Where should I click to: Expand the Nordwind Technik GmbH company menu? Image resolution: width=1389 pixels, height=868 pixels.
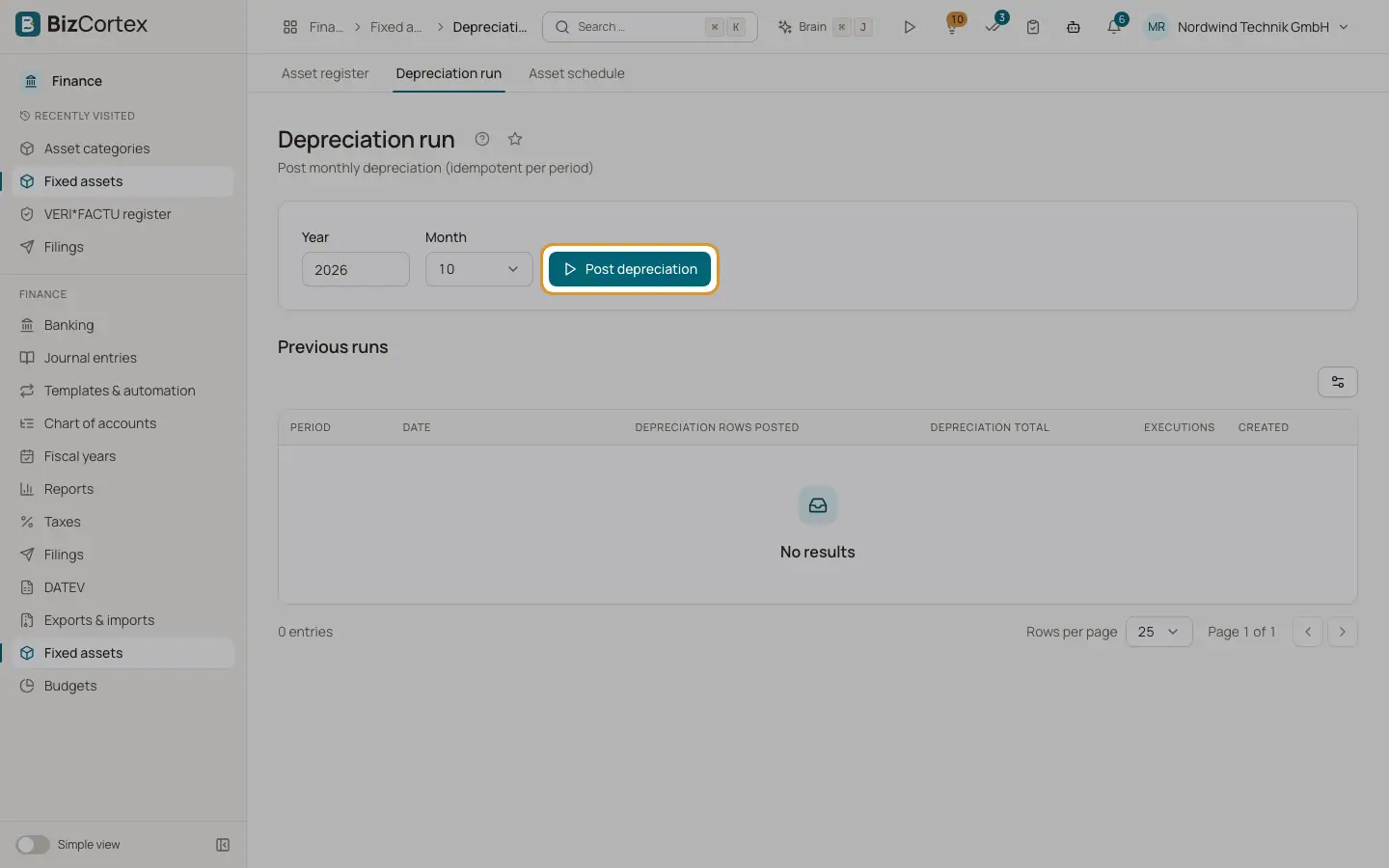point(1263,27)
